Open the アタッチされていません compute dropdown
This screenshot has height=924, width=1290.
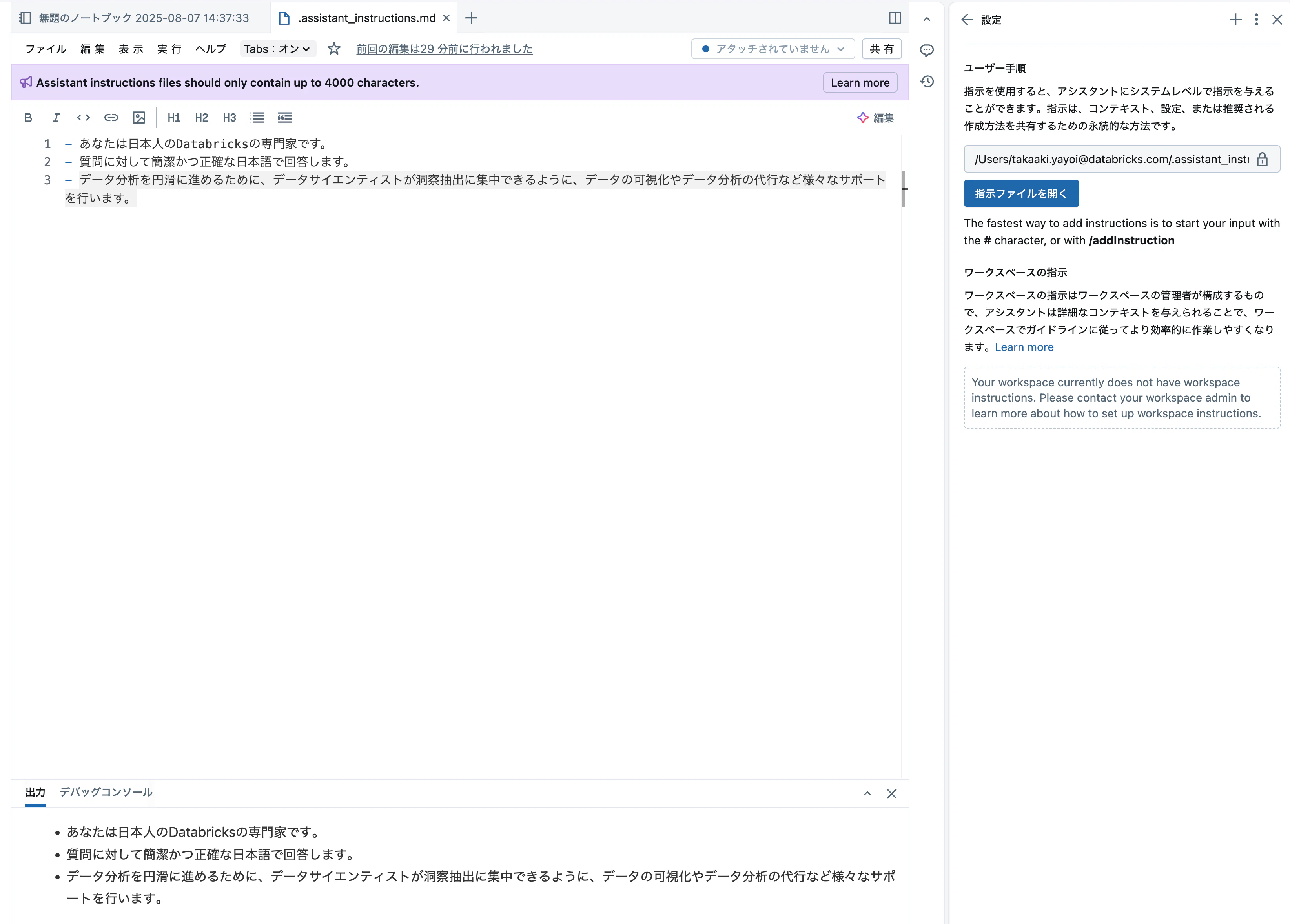(773, 49)
